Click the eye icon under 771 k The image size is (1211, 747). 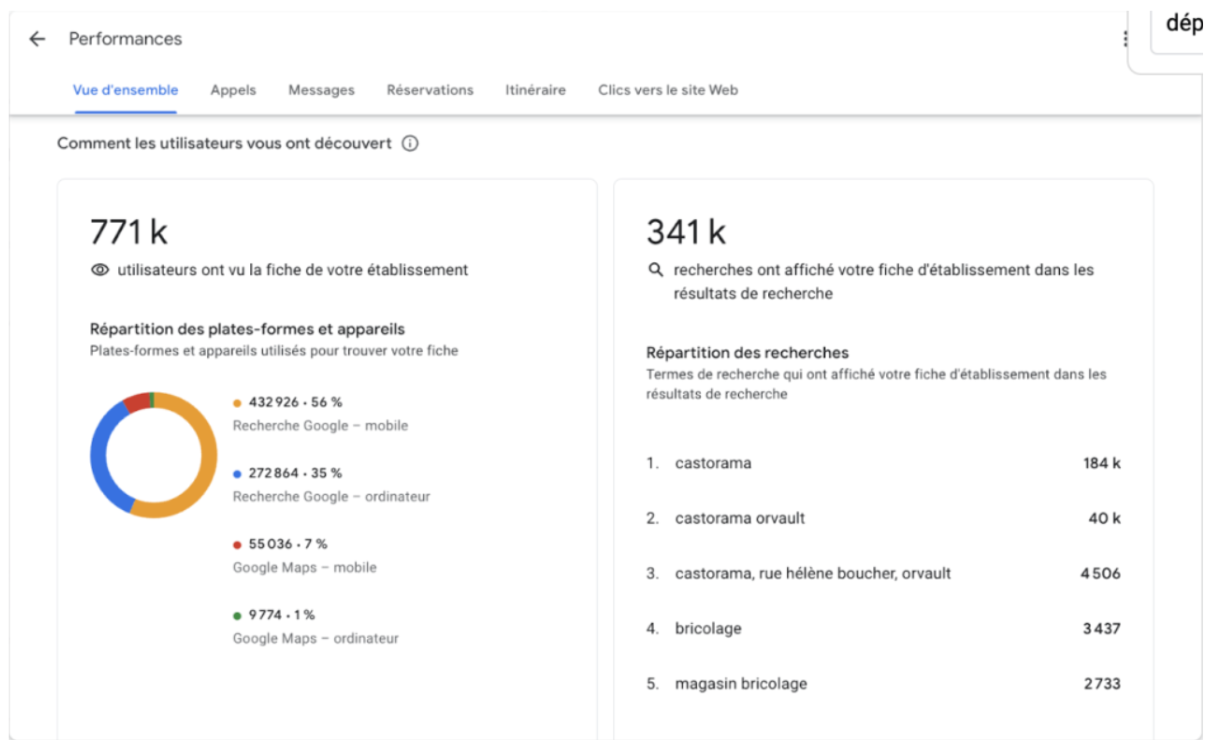point(100,270)
